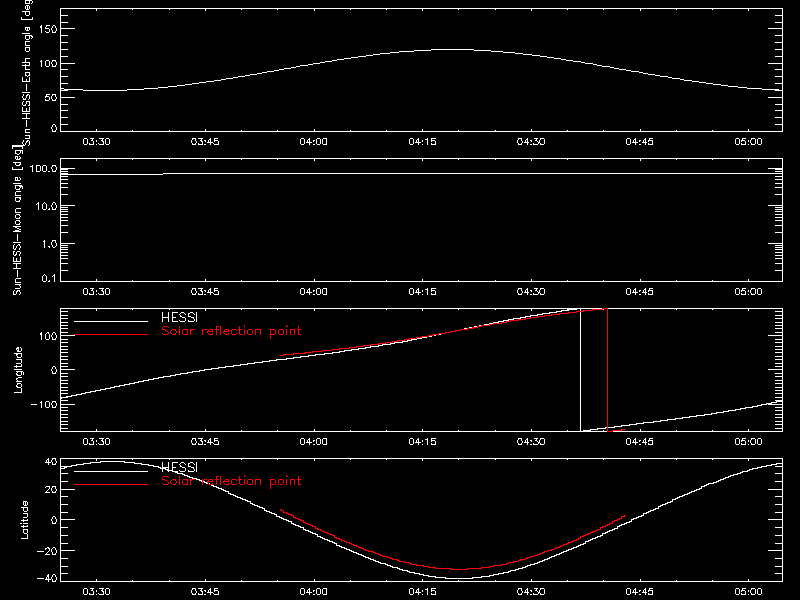The width and height of the screenshot is (800, 600).
Task: Click the 100.0 tick on Moon angle axis
Action: (43, 169)
